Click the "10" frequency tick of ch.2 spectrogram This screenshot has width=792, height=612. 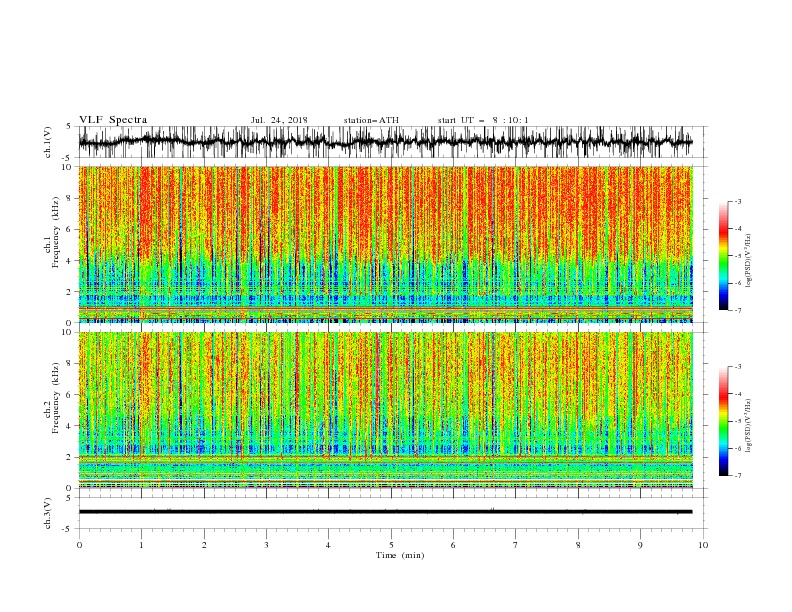(69, 332)
